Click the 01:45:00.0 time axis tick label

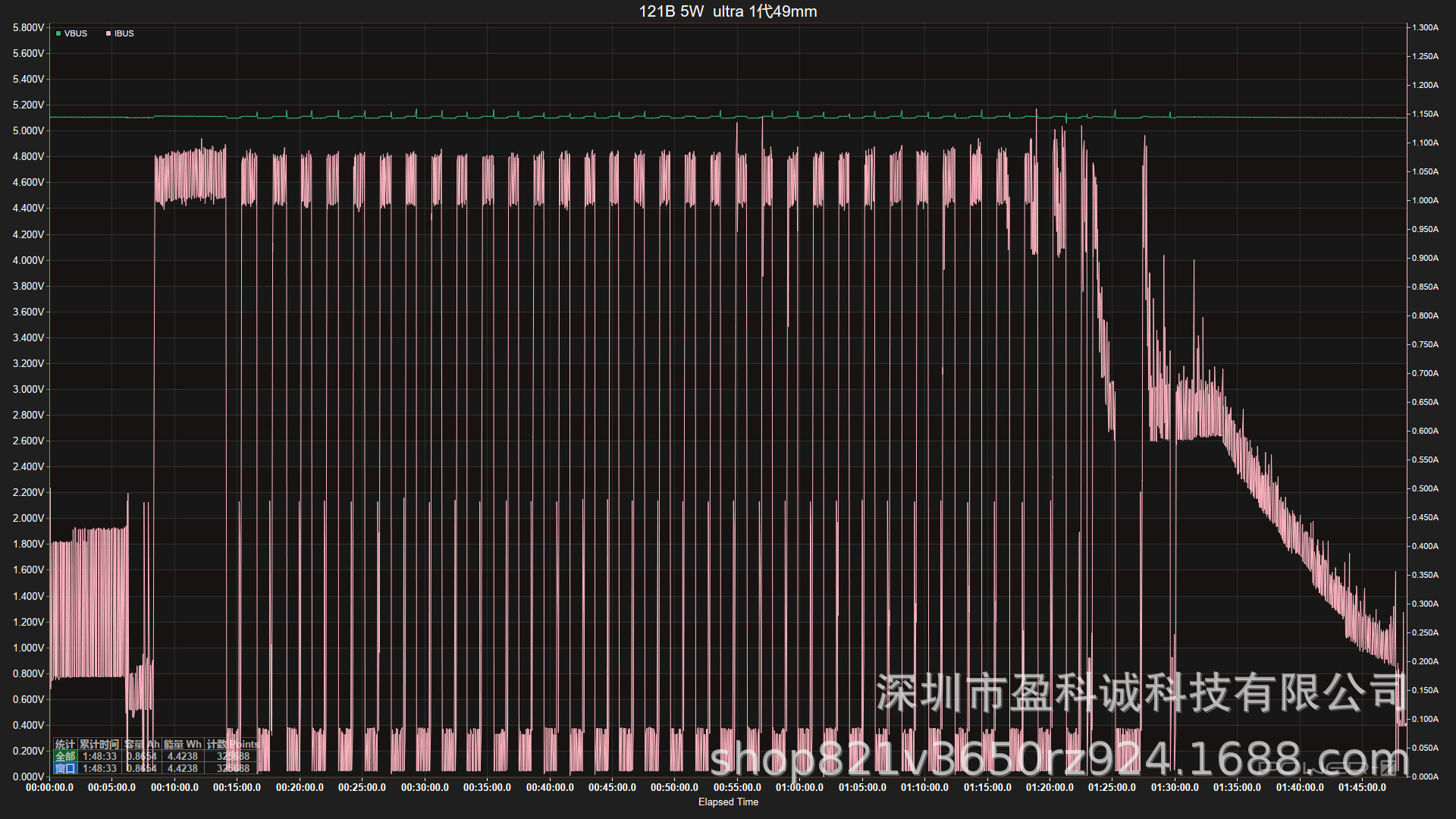pyautogui.click(x=1362, y=787)
